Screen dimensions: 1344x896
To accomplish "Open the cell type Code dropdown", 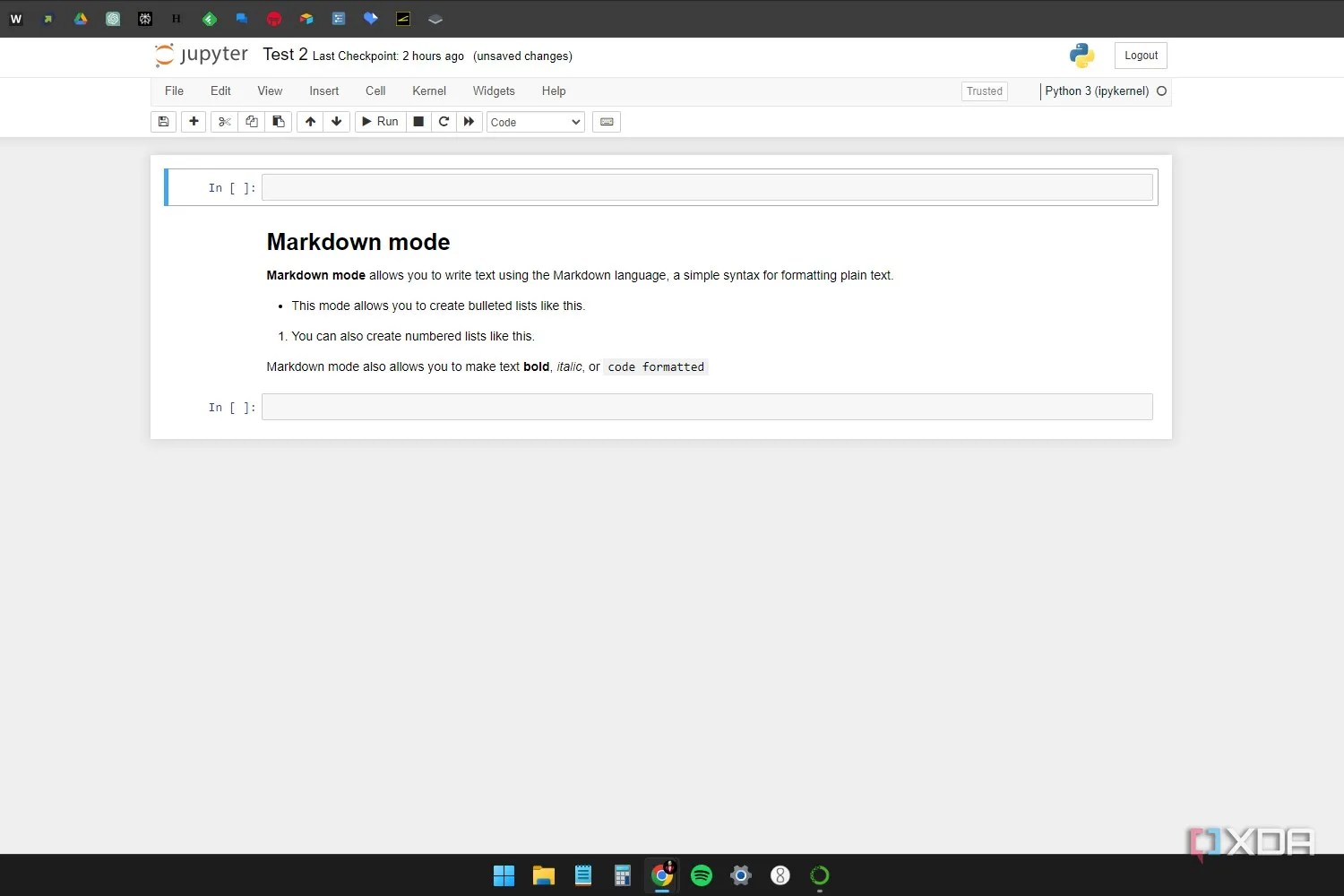I will (x=535, y=122).
